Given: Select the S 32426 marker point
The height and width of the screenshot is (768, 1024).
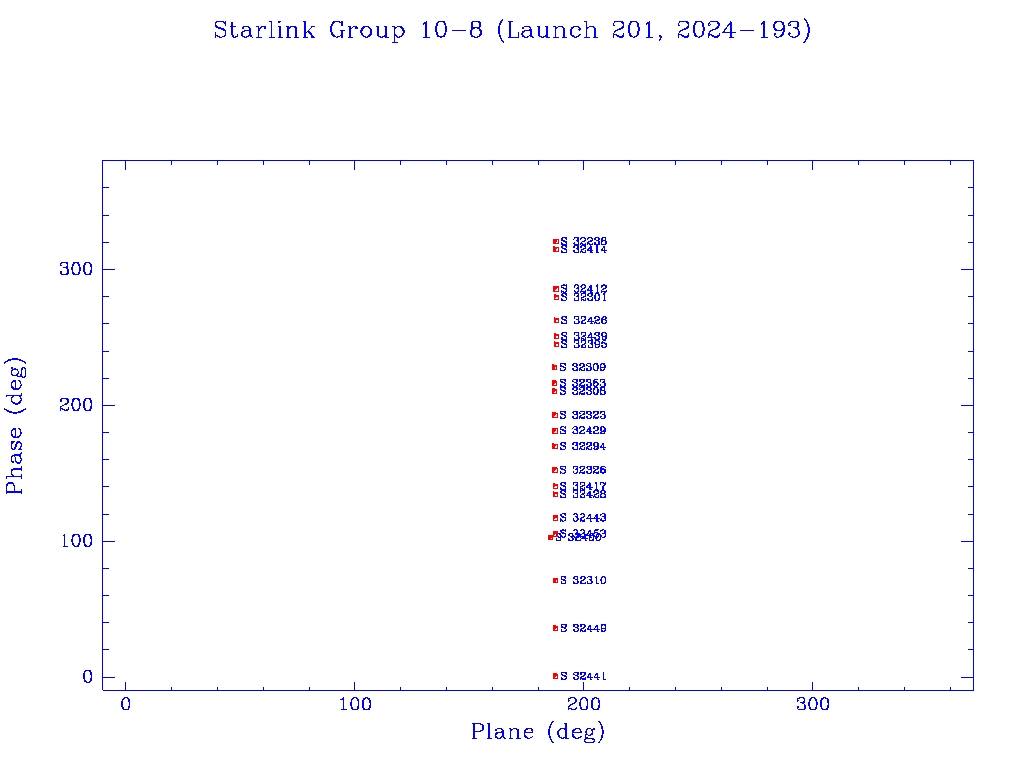Looking at the screenshot, I should (556, 320).
